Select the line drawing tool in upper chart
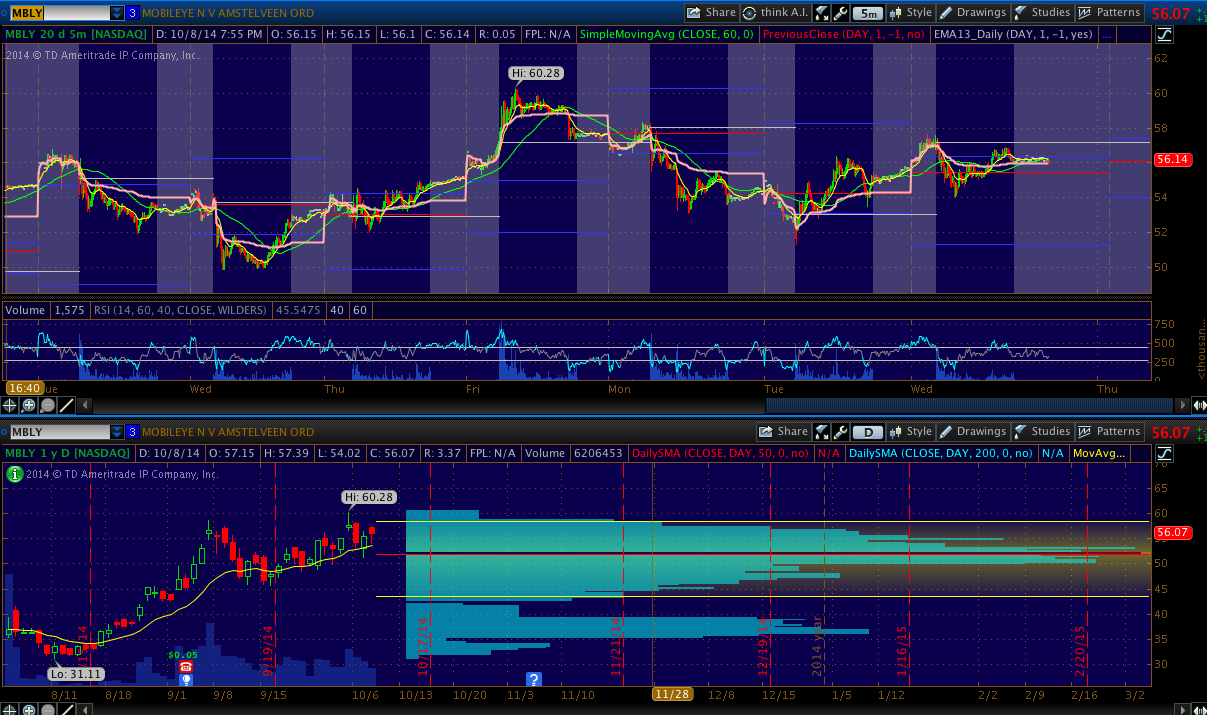Image resolution: width=1207 pixels, height=715 pixels. click(x=67, y=405)
